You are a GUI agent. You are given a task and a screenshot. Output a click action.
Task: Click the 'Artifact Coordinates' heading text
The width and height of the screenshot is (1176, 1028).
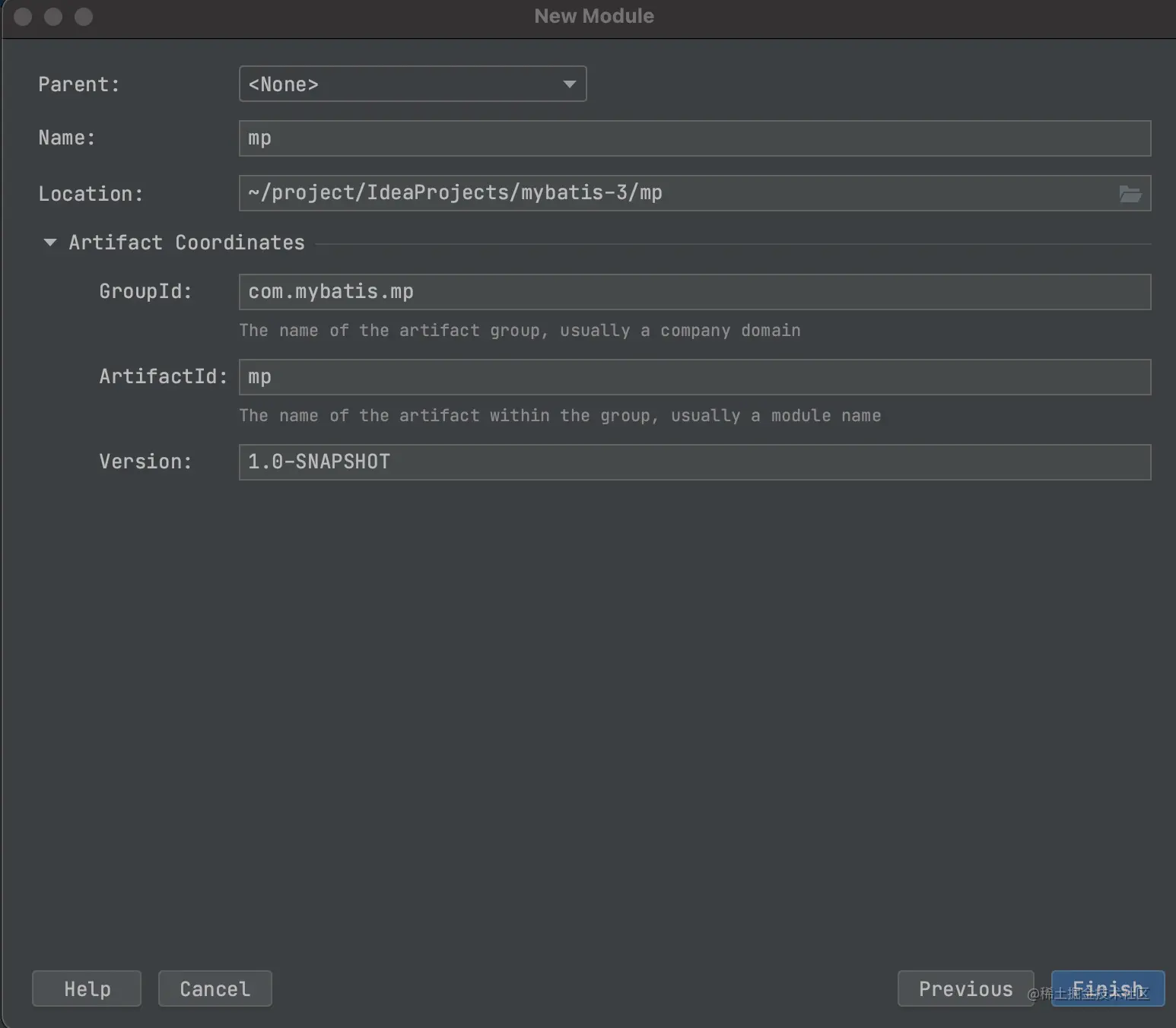coord(186,243)
